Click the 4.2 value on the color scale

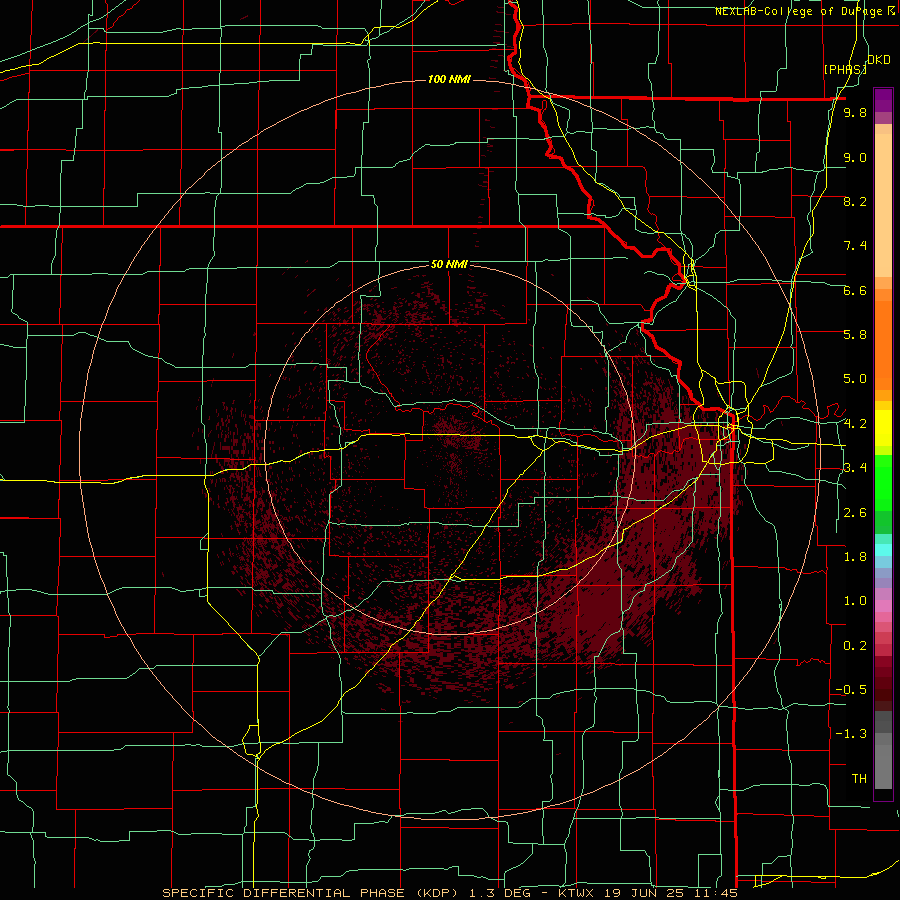pyautogui.click(x=855, y=424)
